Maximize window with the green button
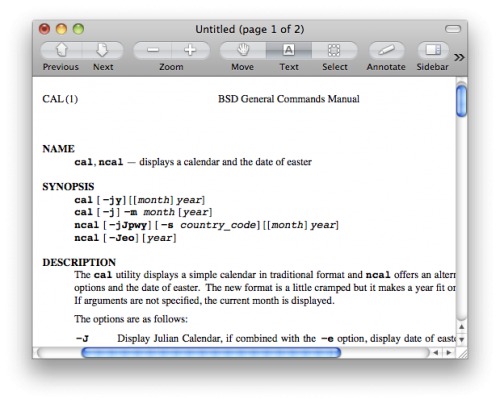The image size is (500, 403). click(x=78, y=29)
